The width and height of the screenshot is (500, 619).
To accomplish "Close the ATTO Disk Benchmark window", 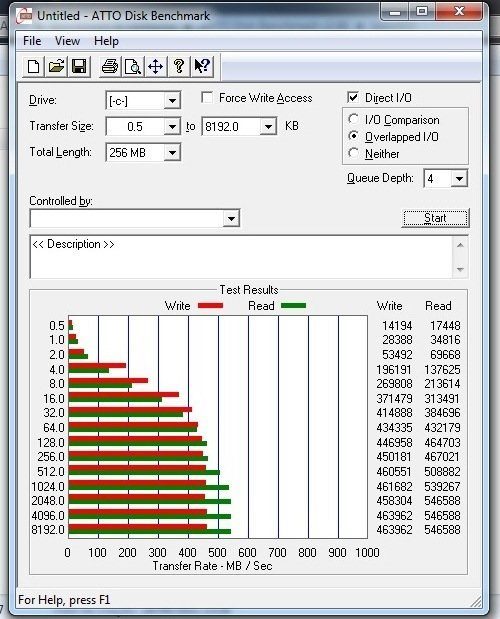I will tap(459, 12).
